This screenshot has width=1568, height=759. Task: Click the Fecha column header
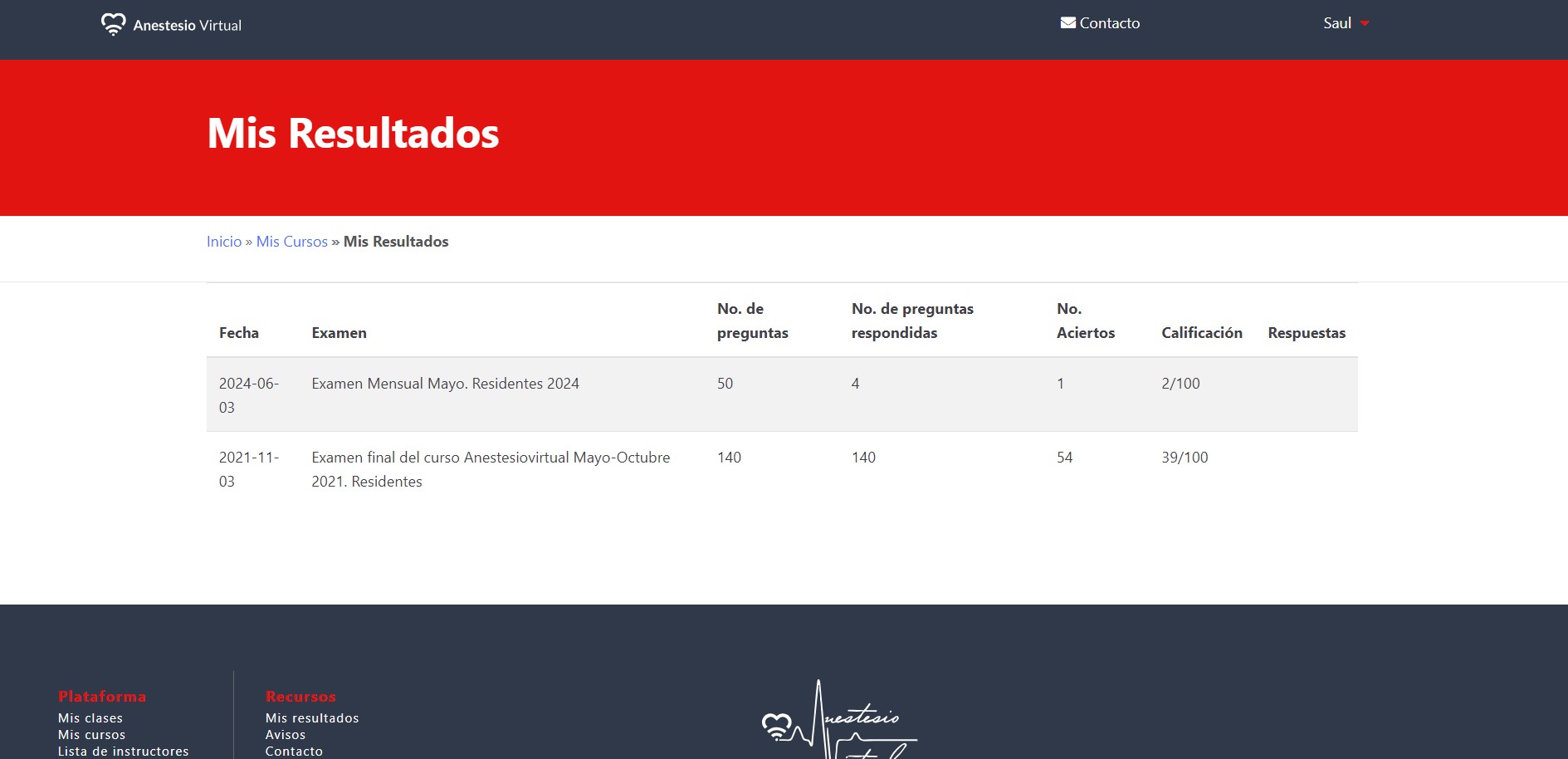[239, 333]
